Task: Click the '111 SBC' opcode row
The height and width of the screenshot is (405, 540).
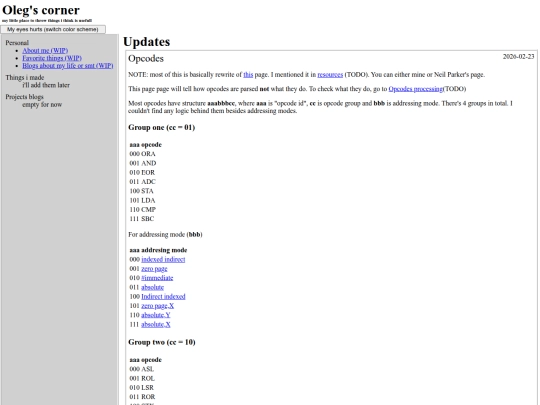Action: (x=142, y=219)
